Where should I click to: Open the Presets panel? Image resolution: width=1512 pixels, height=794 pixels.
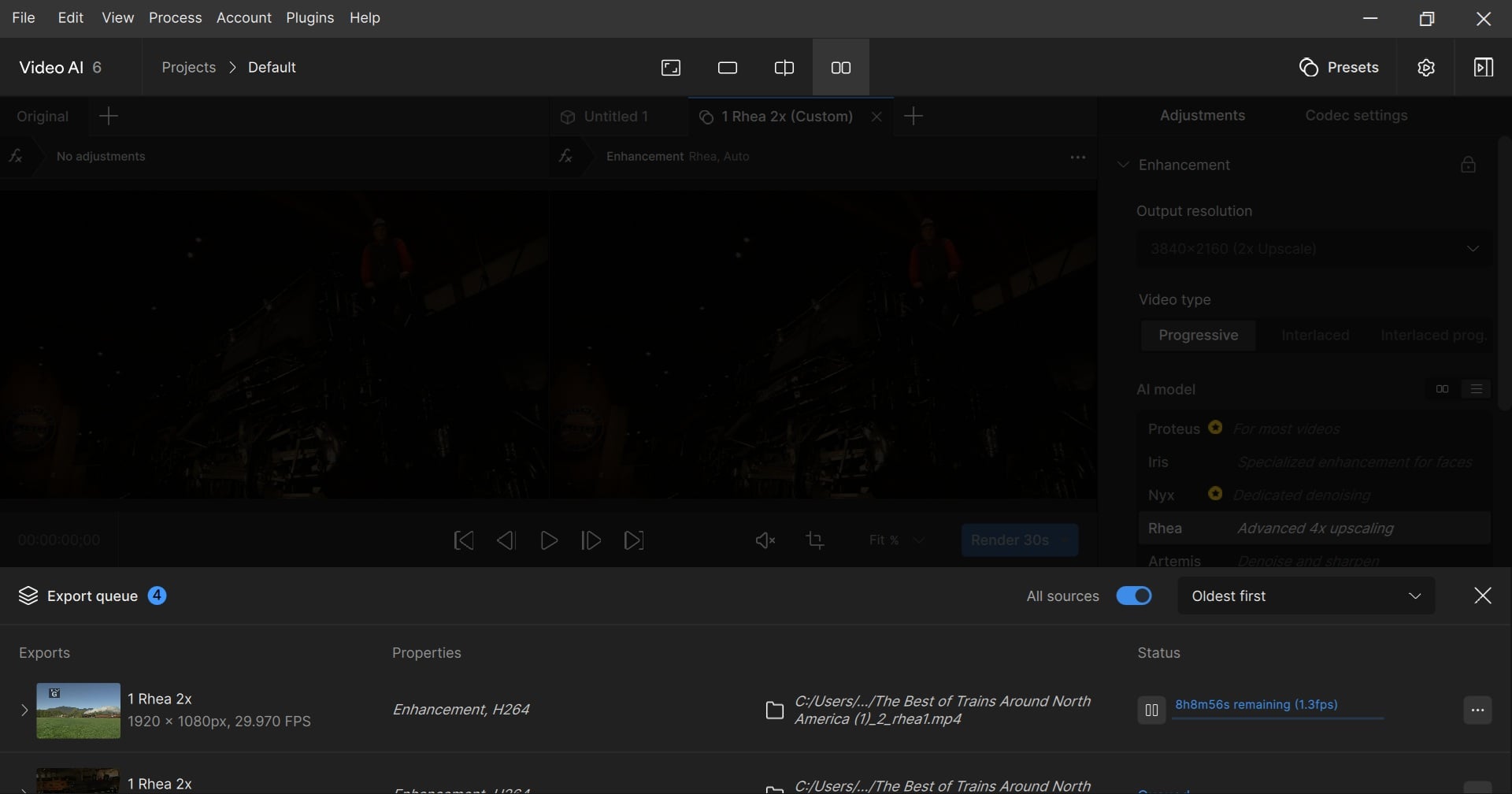1339,68
